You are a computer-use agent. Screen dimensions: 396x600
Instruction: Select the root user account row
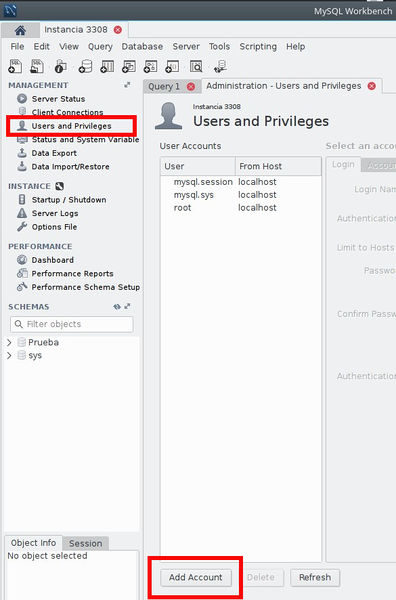pyautogui.click(x=241, y=208)
